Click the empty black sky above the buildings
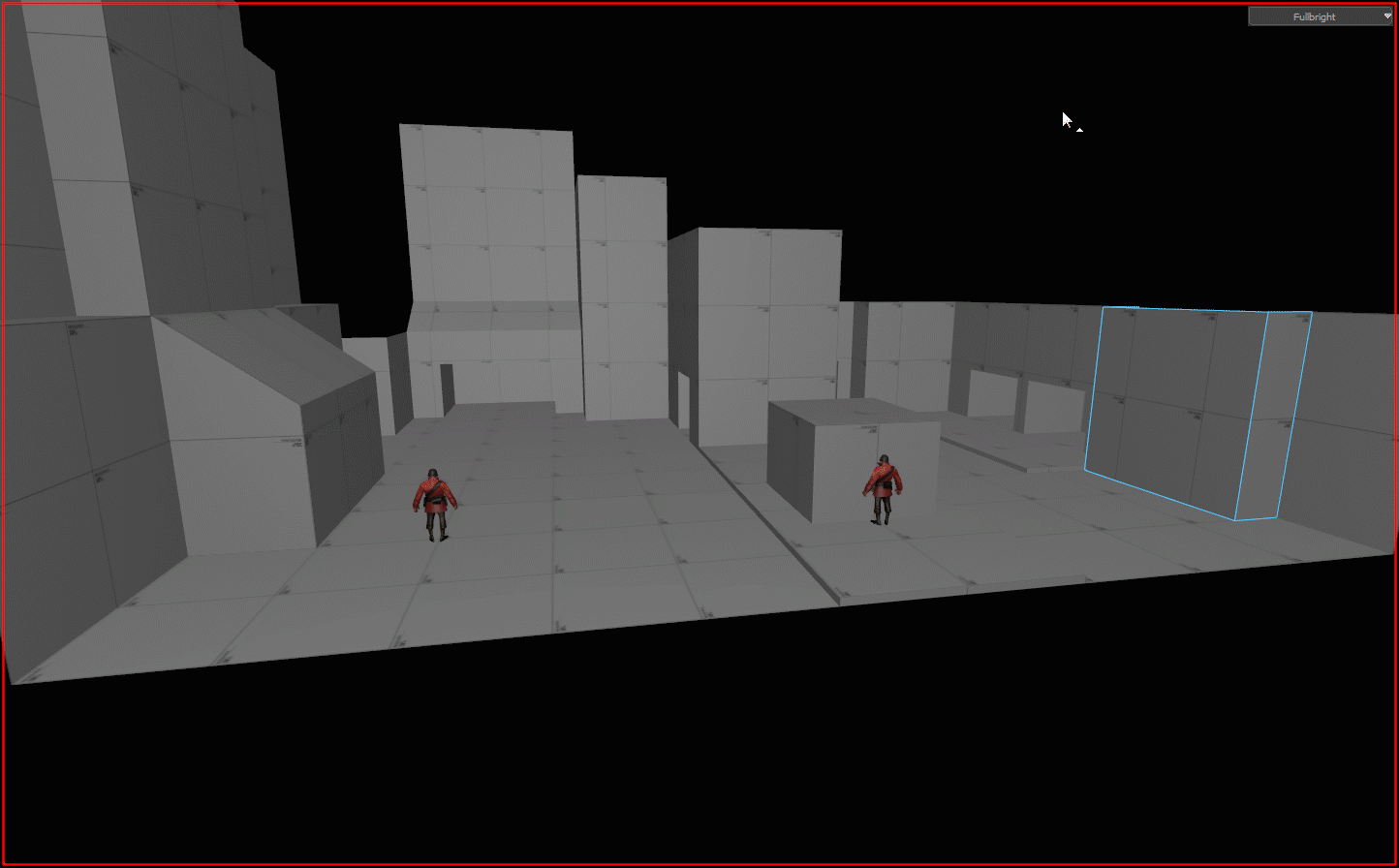 (x=872, y=116)
